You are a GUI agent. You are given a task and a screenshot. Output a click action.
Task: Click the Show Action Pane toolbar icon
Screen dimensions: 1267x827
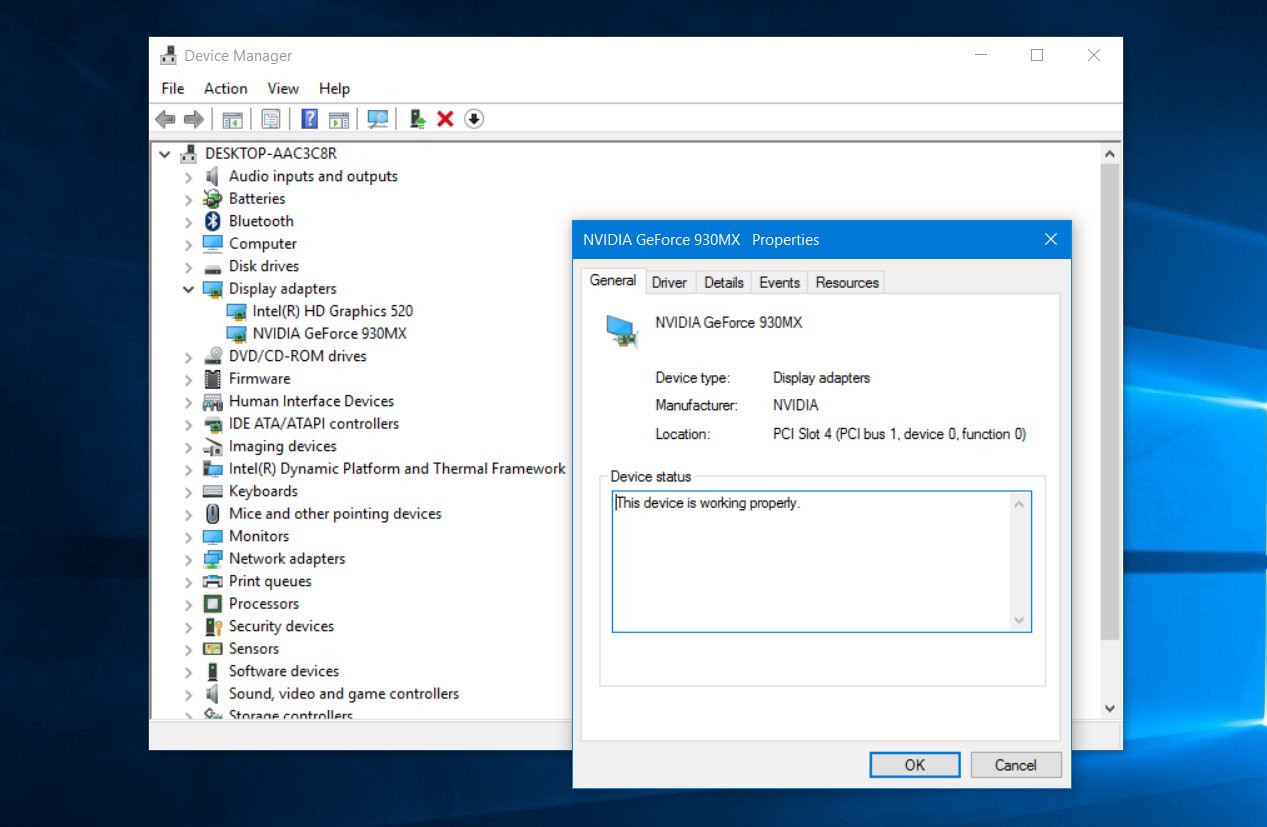[340, 118]
